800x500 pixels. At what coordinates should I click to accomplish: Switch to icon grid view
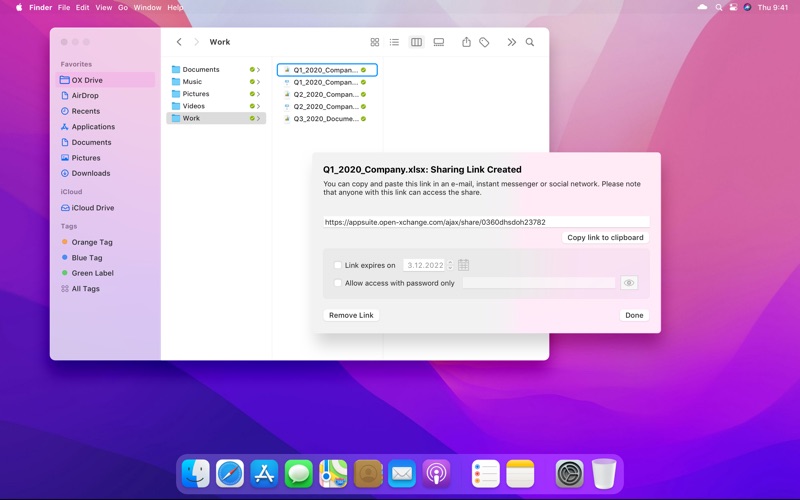[375, 42]
